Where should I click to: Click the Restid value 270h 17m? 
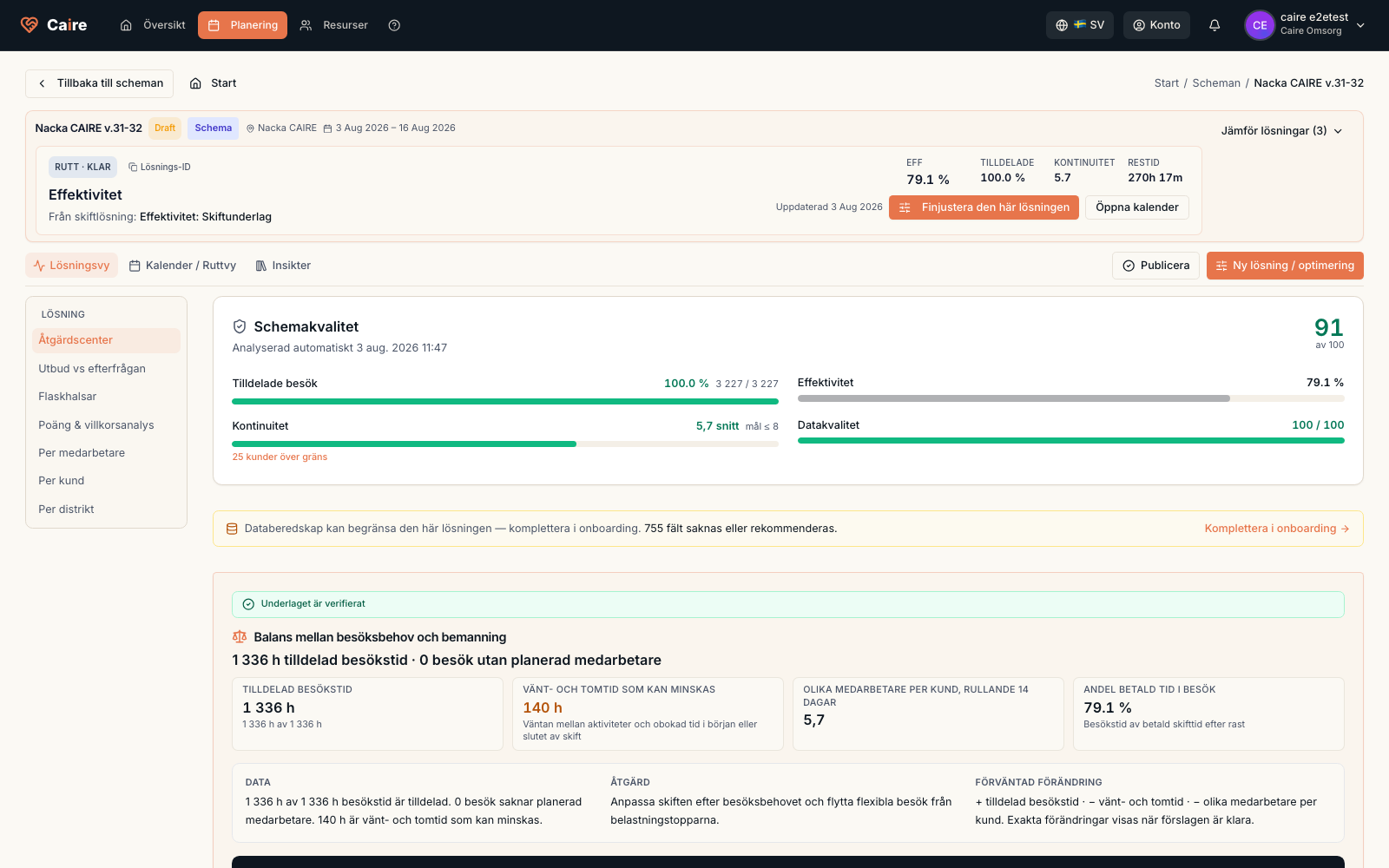tap(1155, 178)
